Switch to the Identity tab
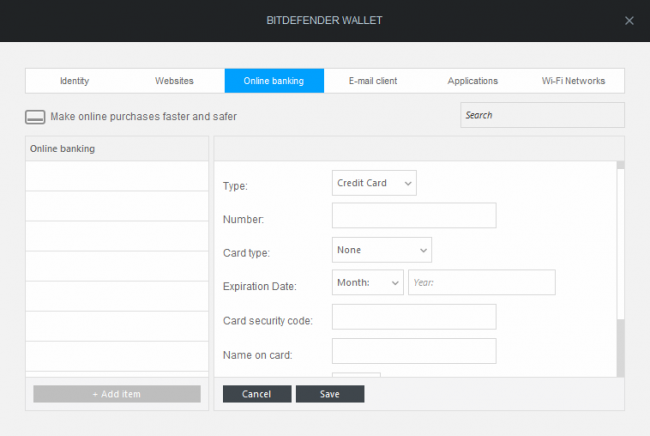 tap(75, 81)
